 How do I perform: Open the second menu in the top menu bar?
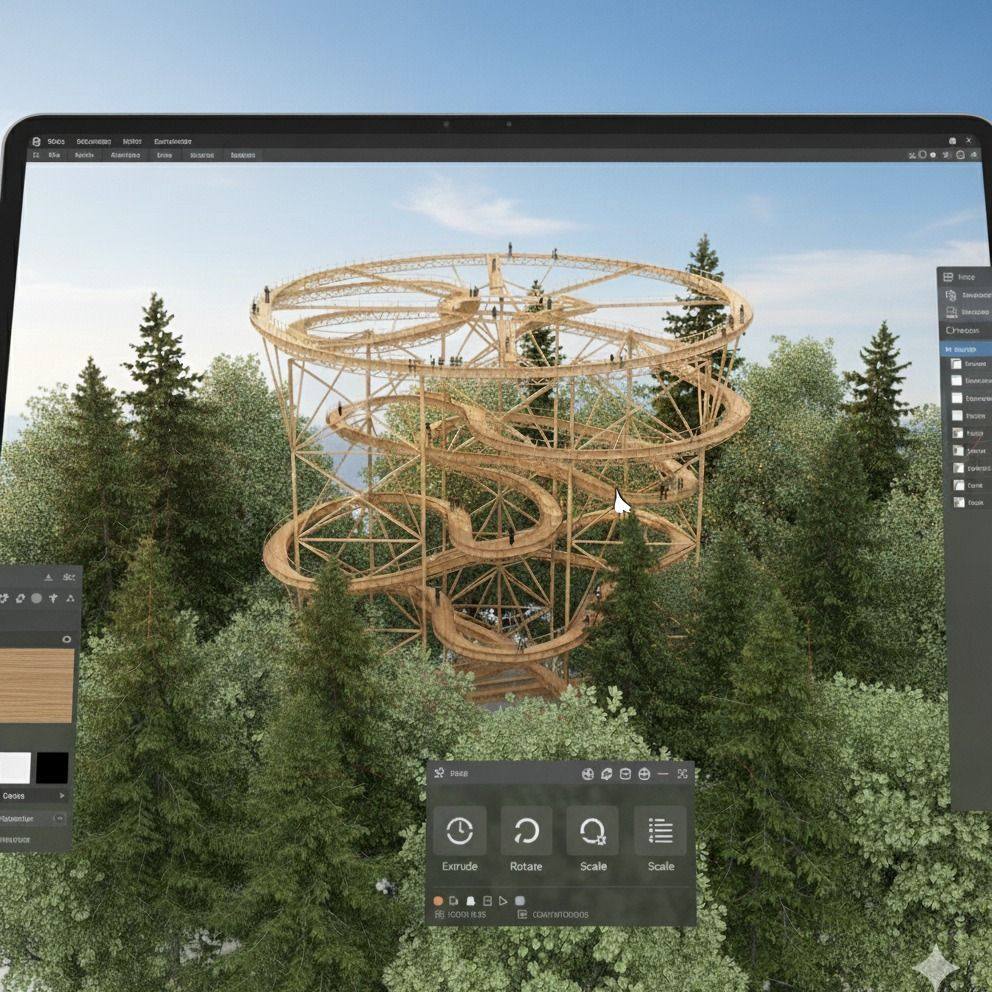(95, 142)
